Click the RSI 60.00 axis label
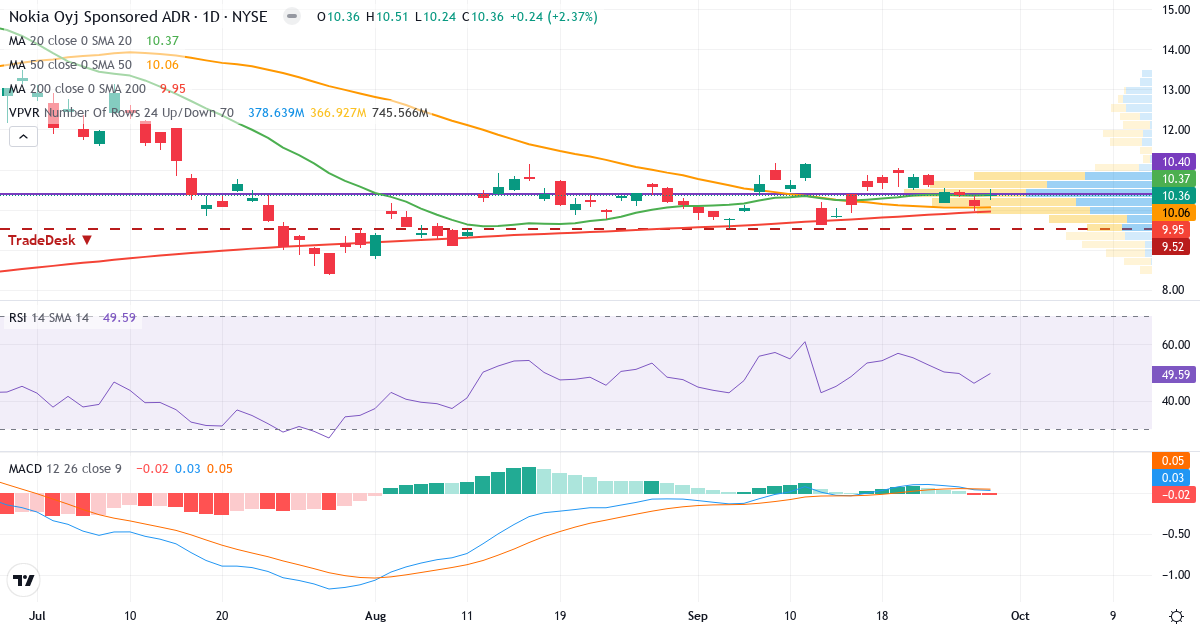The height and width of the screenshot is (630, 1200). click(x=1174, y=345)
